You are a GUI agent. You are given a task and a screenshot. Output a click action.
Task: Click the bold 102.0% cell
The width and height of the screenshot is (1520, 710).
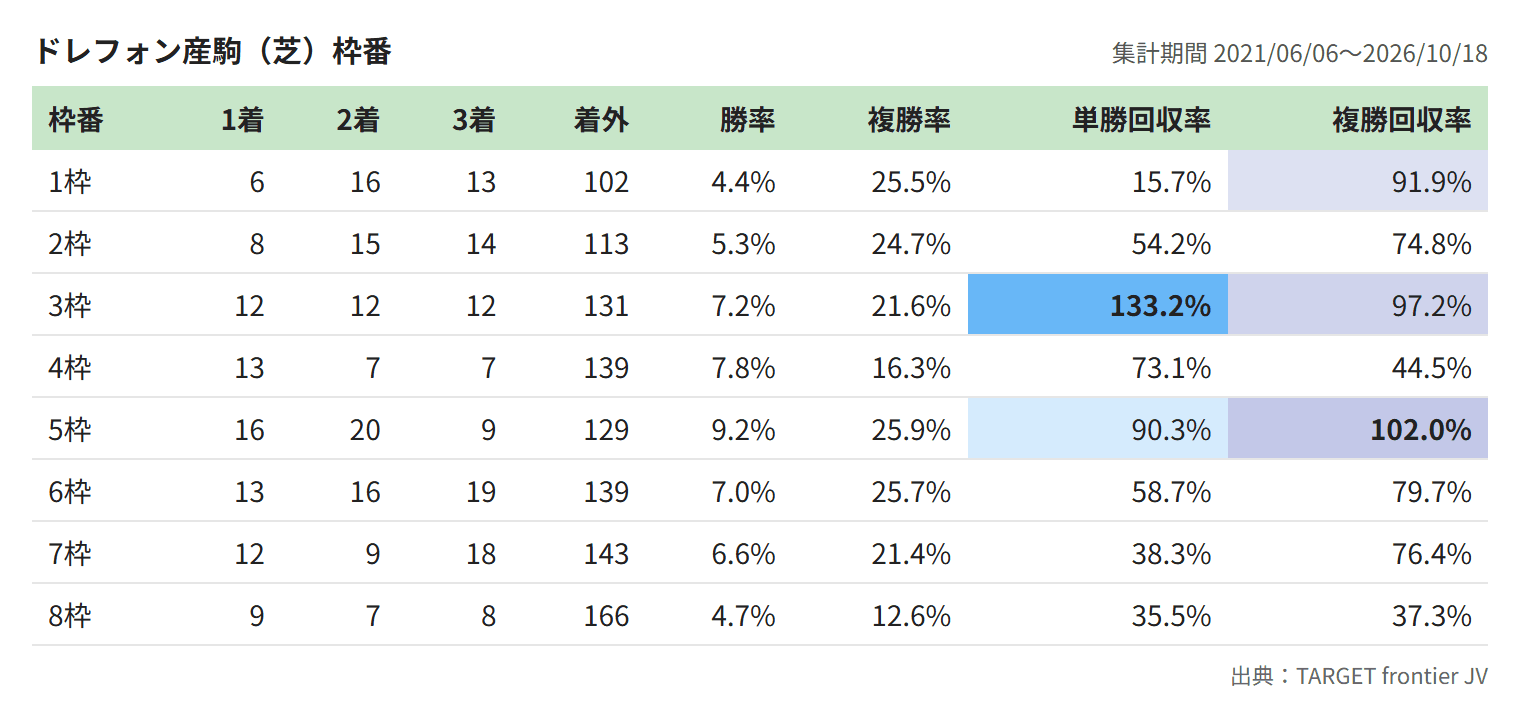click(1358, 429)
